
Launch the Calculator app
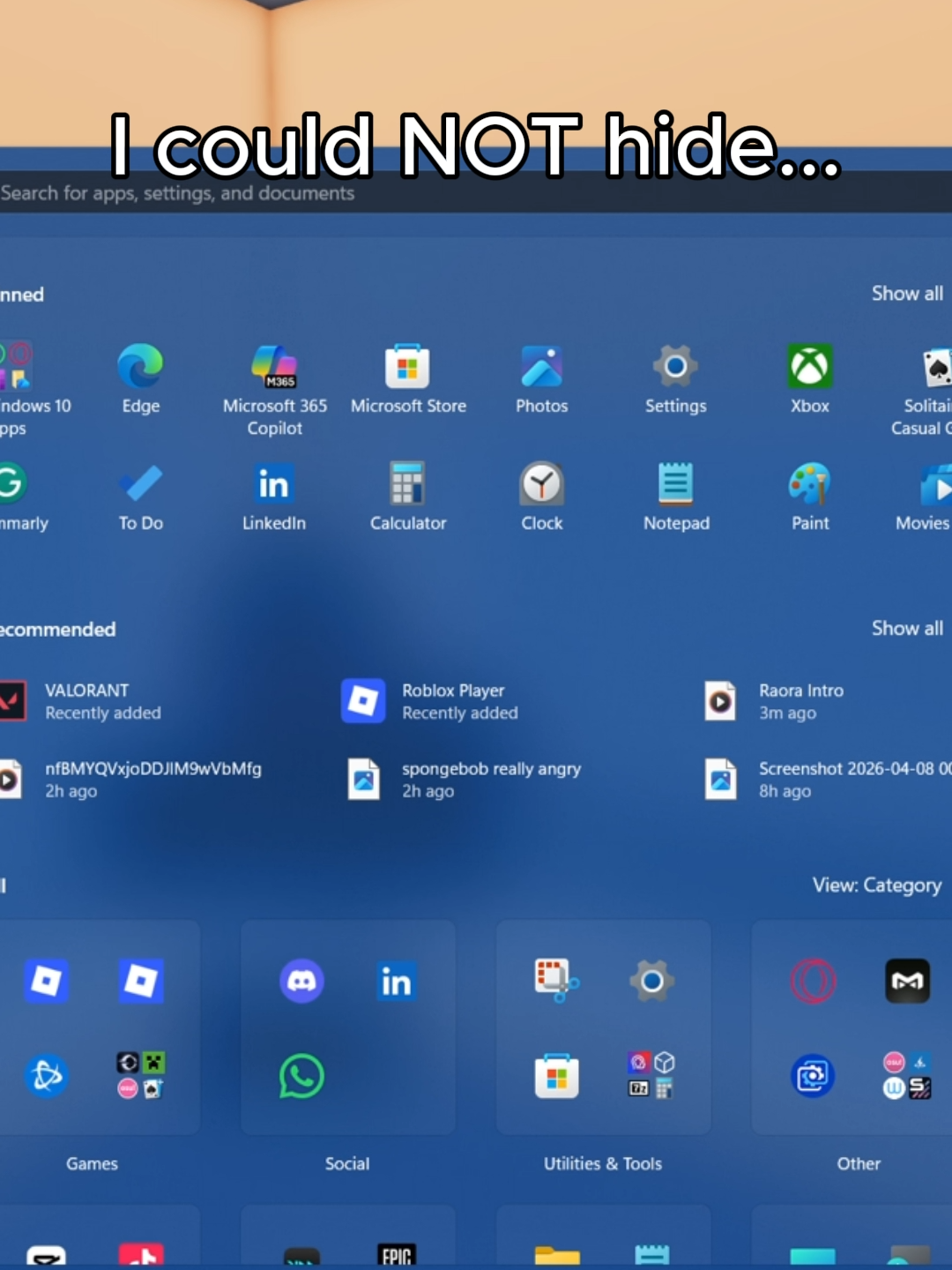pyautogui.click(x=408, y=497)
